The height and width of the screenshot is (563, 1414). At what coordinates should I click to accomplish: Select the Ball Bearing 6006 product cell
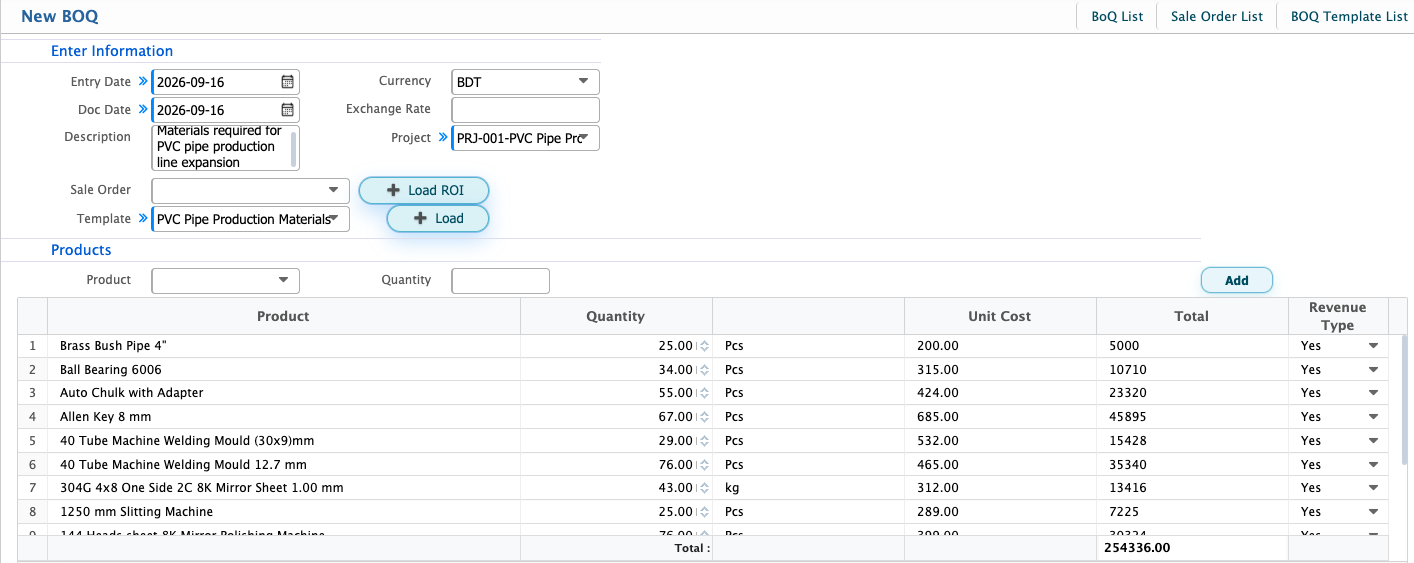pyautogui.click(x=283, y=370)
